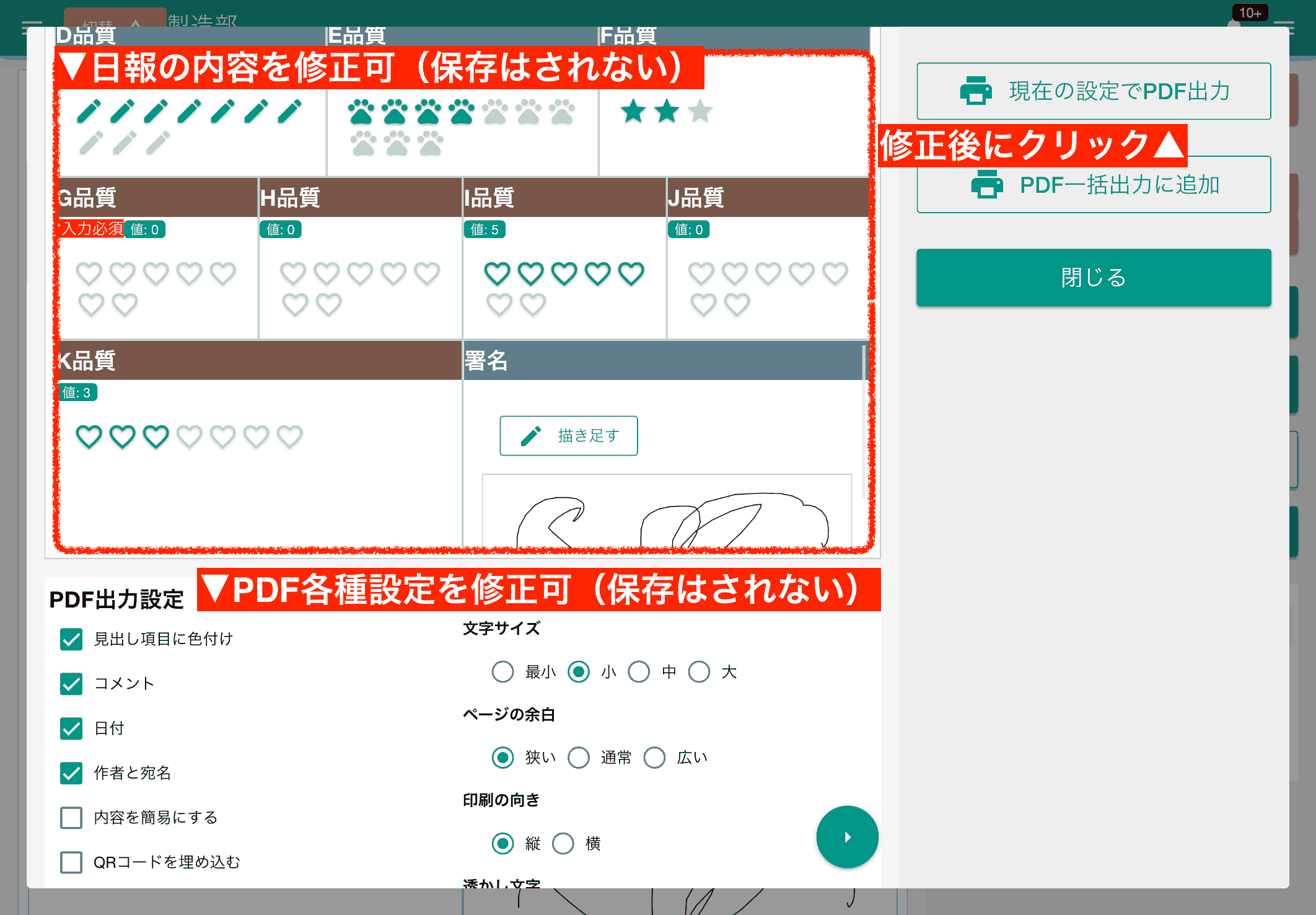This screenshot has width=1316, height=915.
Task: Check the QRコードを埋め込む checkbox
Action: click(71, 862)
